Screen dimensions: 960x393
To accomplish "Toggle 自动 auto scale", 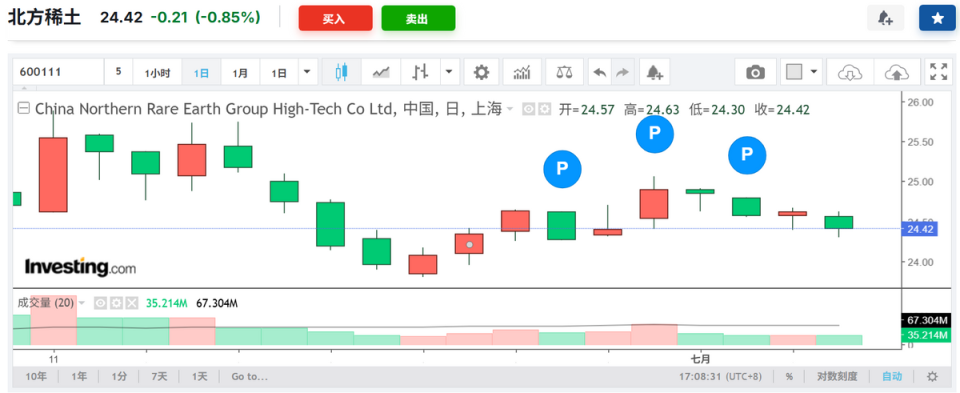I will (x=891, y=376).
